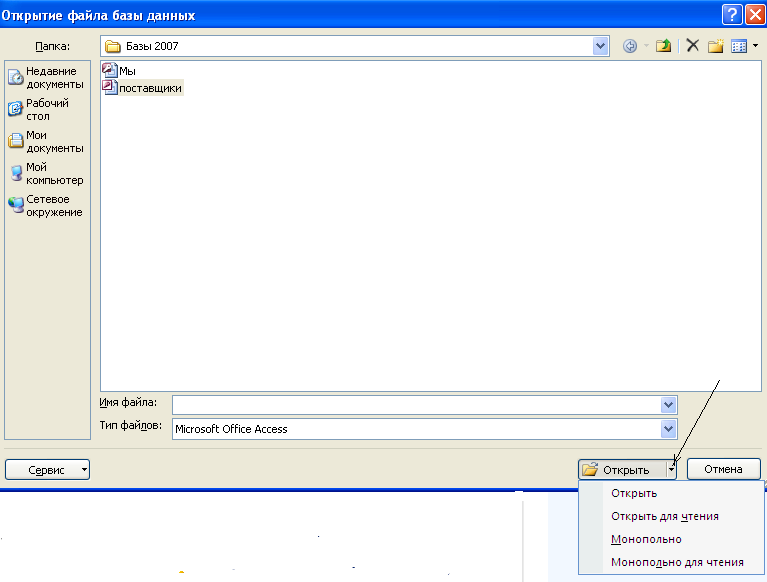The height and width of the screenshot is (582, 767).
Task: Create a new folder icon
Action: [x=715, y=46]
